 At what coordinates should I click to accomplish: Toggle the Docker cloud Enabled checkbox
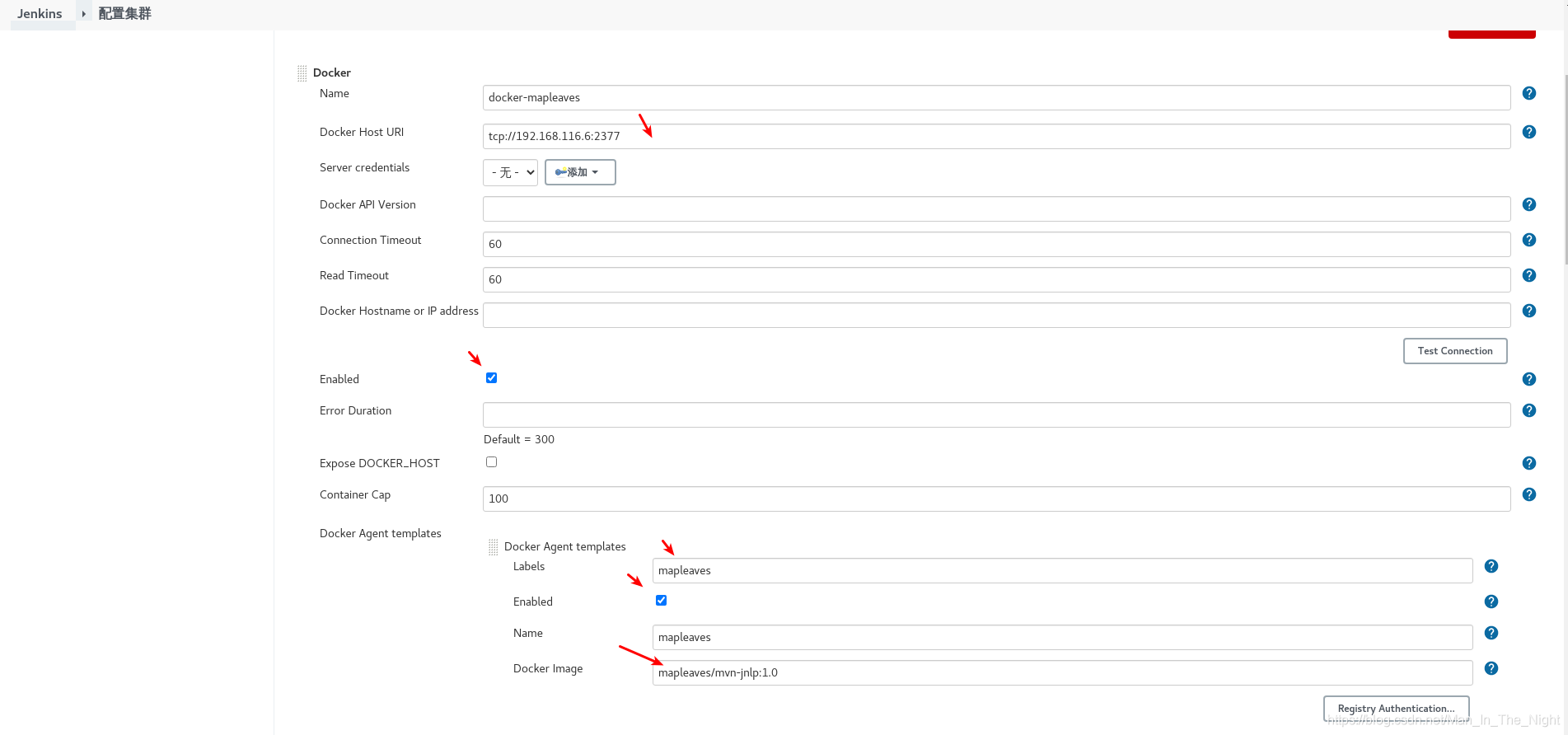tap(491, 377)
